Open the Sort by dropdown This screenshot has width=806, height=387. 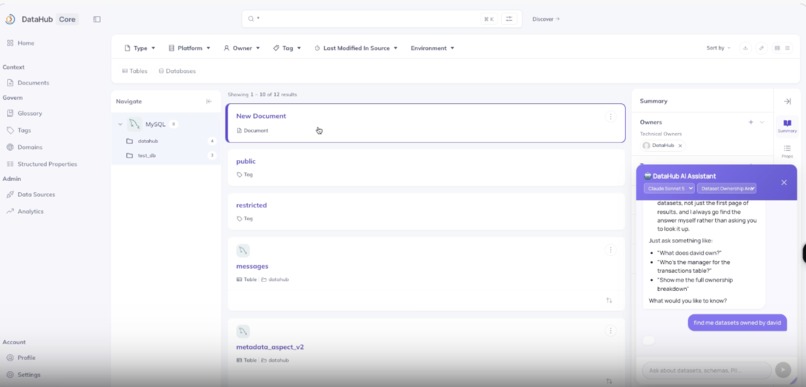click(718, 48)
